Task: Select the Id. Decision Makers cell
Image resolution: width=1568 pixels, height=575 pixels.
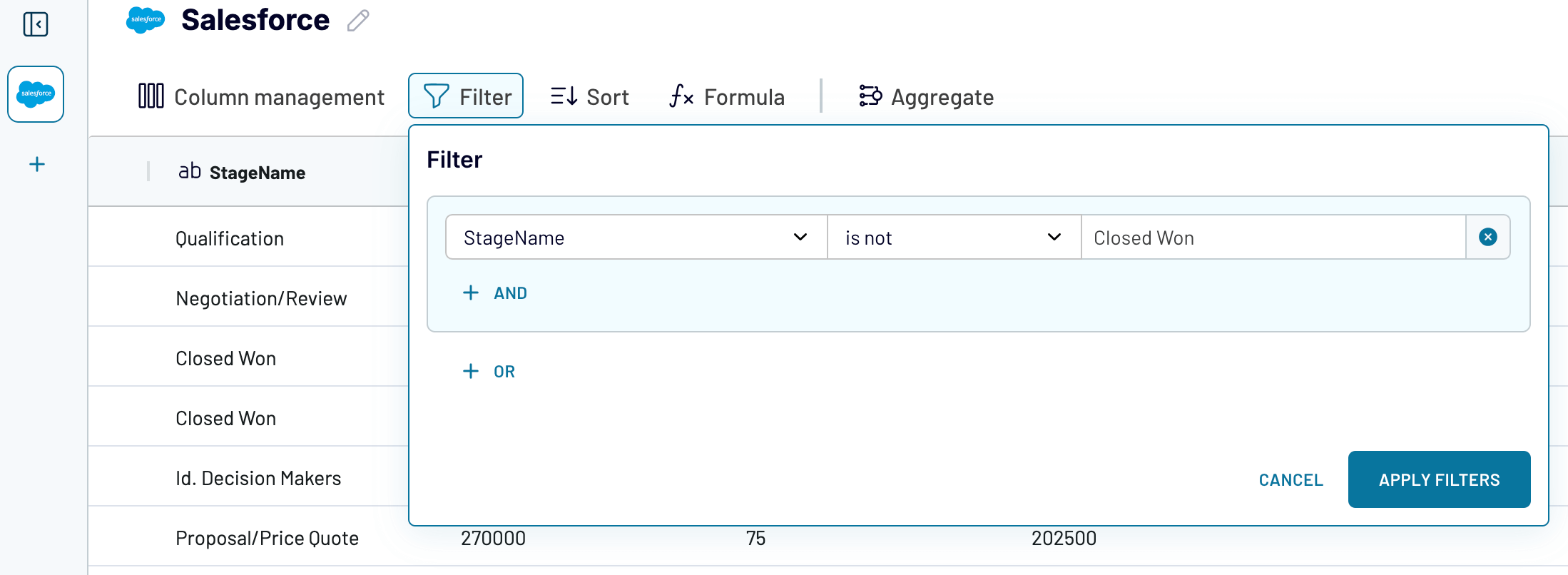Action: 258,478
